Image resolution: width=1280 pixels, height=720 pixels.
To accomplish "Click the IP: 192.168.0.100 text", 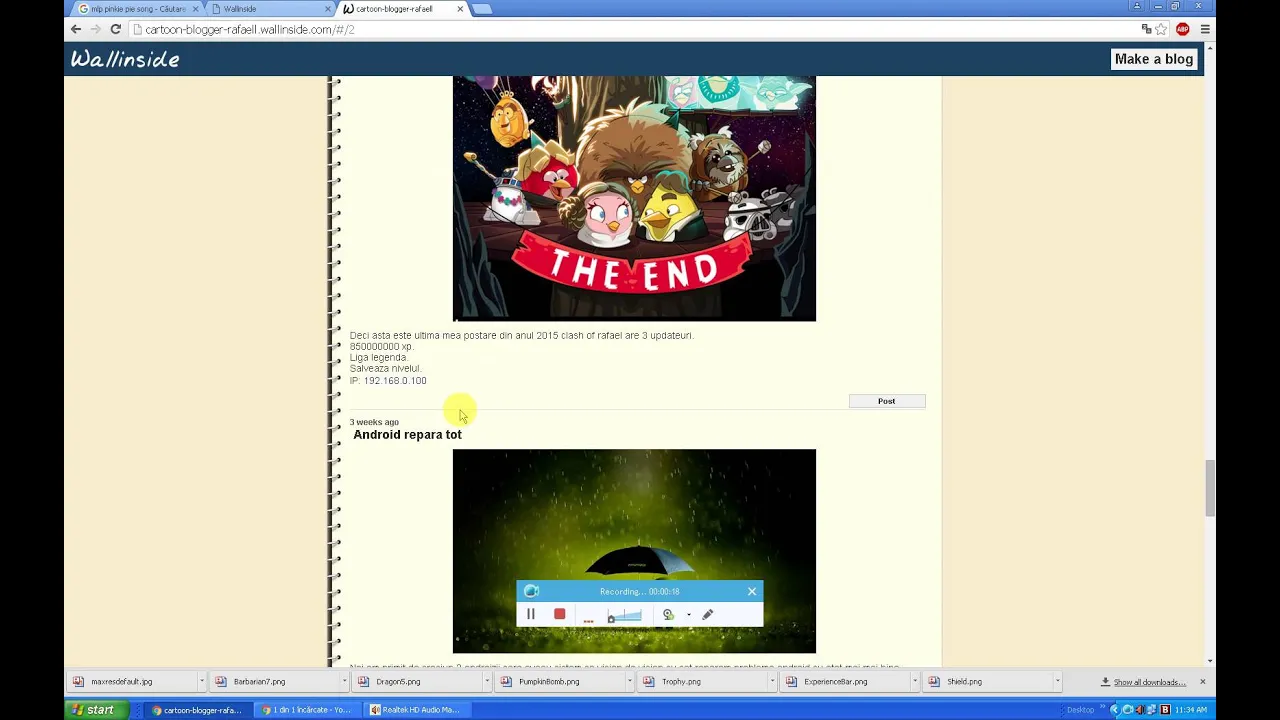I will (x=388, y=381).
